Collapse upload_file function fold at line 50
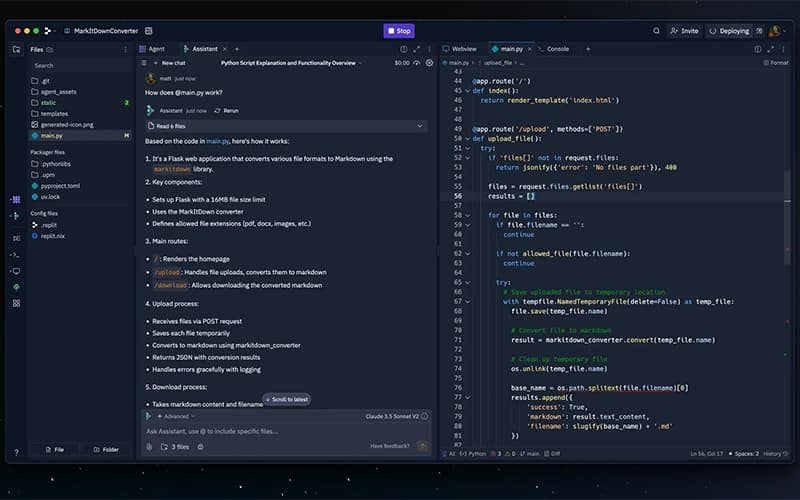The image size is (800, 500). pos(467,139)
